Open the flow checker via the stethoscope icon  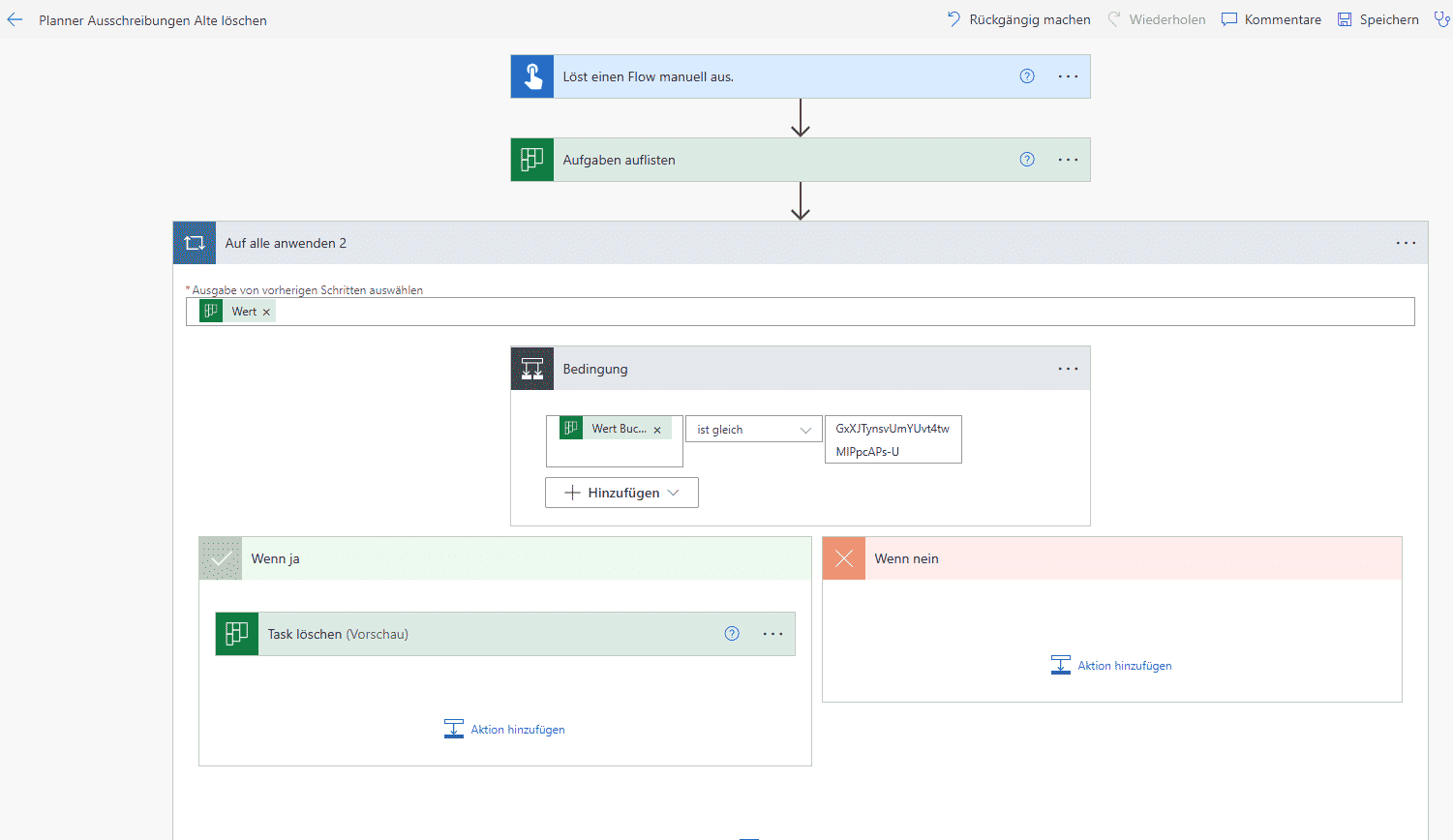tap(1442, 18)
